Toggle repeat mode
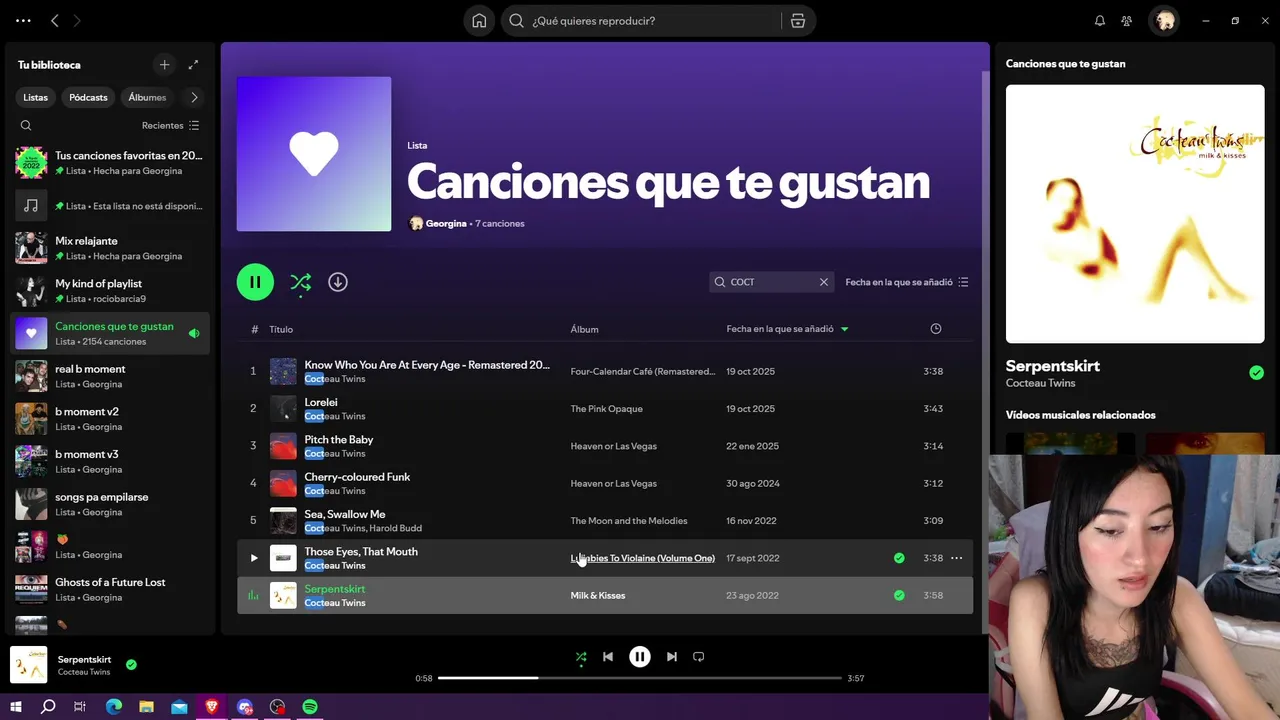The width and height of the screenshot is (1280, 720). (699, 657)
